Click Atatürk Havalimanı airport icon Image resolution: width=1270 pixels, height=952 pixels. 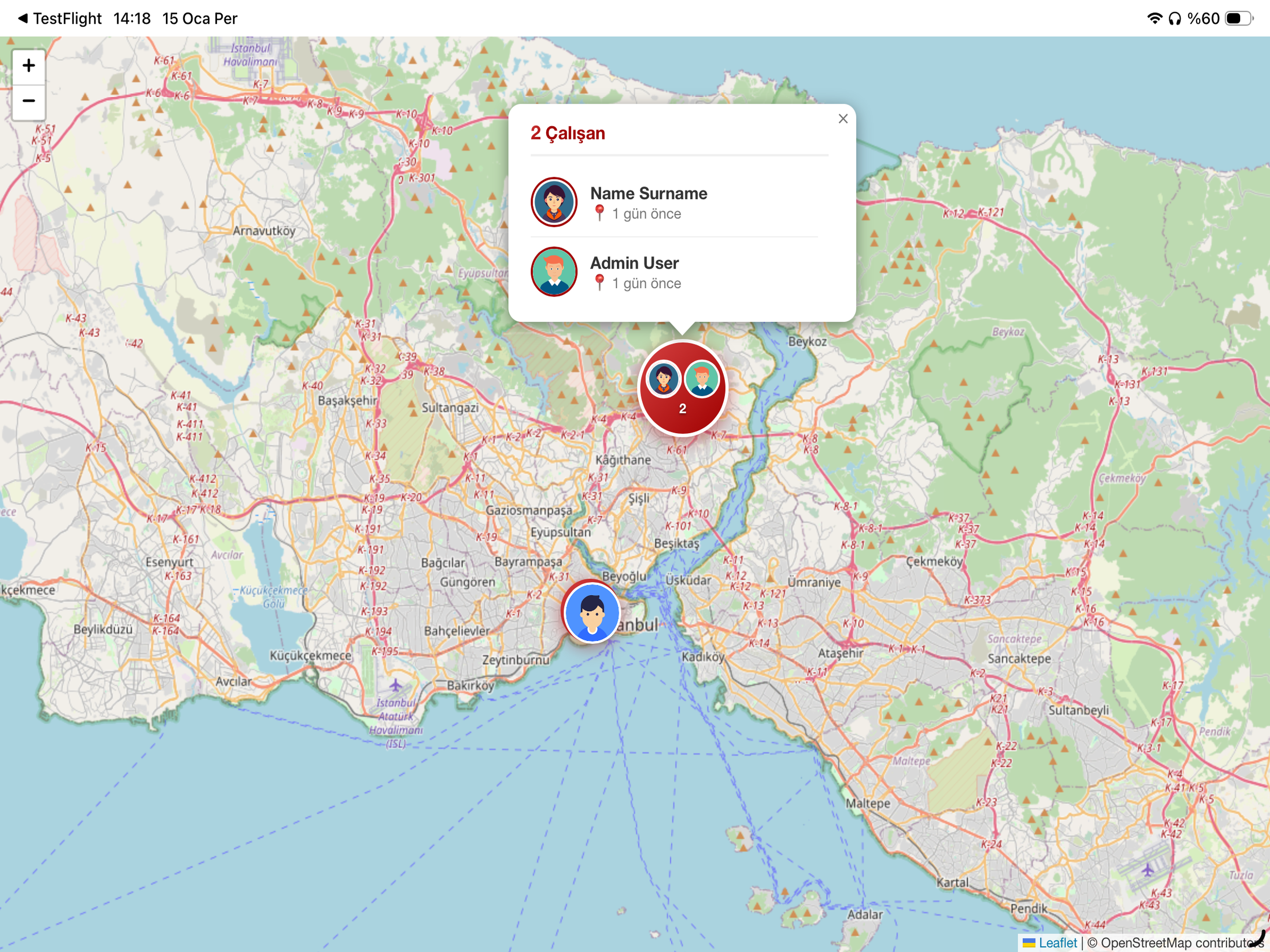point(396,686)
